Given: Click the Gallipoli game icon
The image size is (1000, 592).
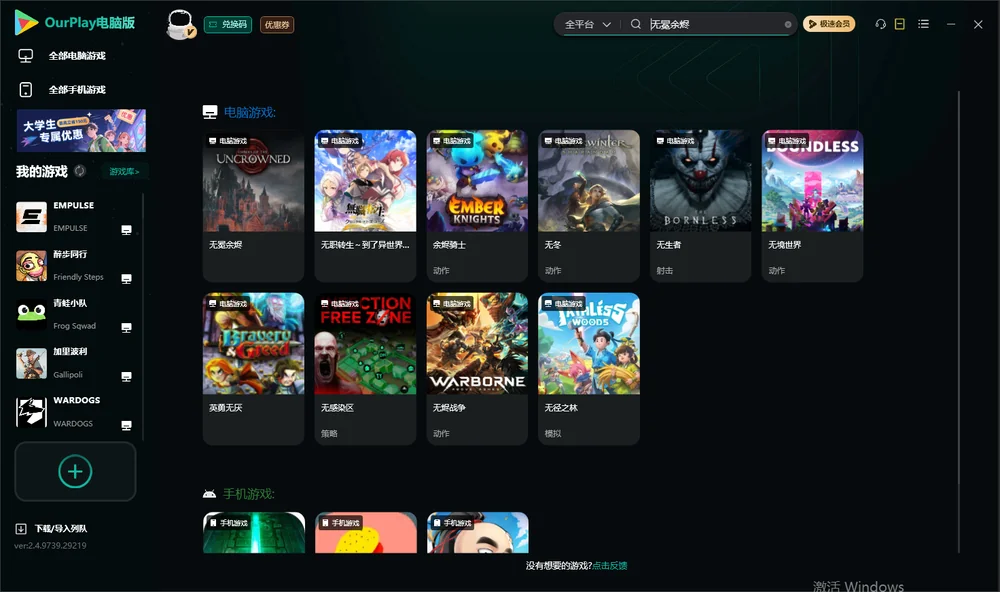Looking at the screenshot, I should (x=31, y=364).
